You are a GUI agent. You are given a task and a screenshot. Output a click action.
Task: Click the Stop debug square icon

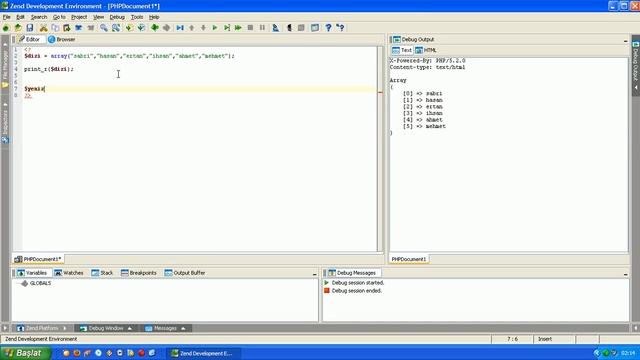click(250, 28)
